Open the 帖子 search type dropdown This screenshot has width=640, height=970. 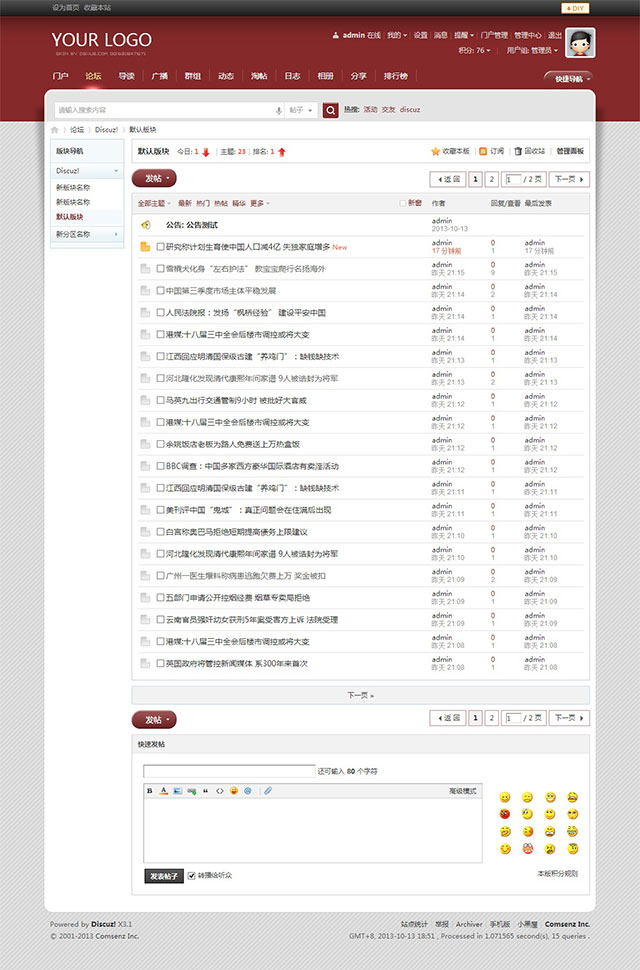click(301, 110)
